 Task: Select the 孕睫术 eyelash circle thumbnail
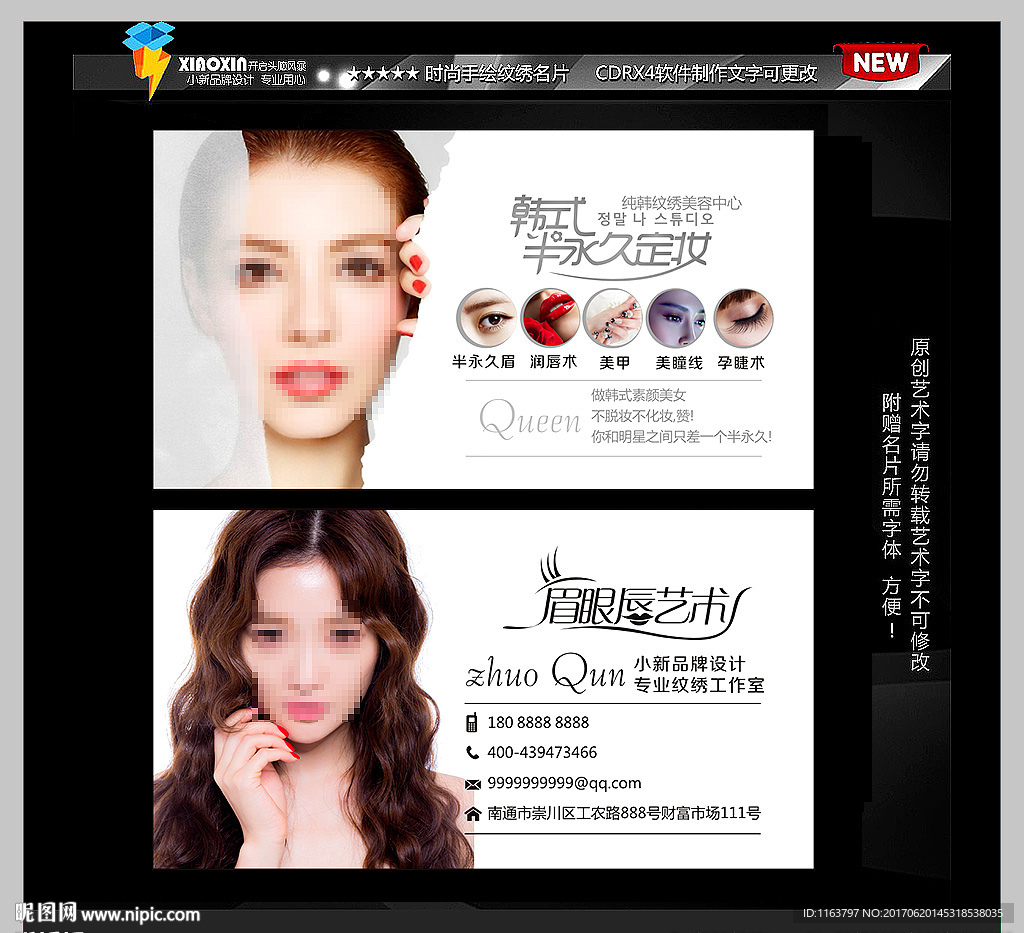pos(743,318)
